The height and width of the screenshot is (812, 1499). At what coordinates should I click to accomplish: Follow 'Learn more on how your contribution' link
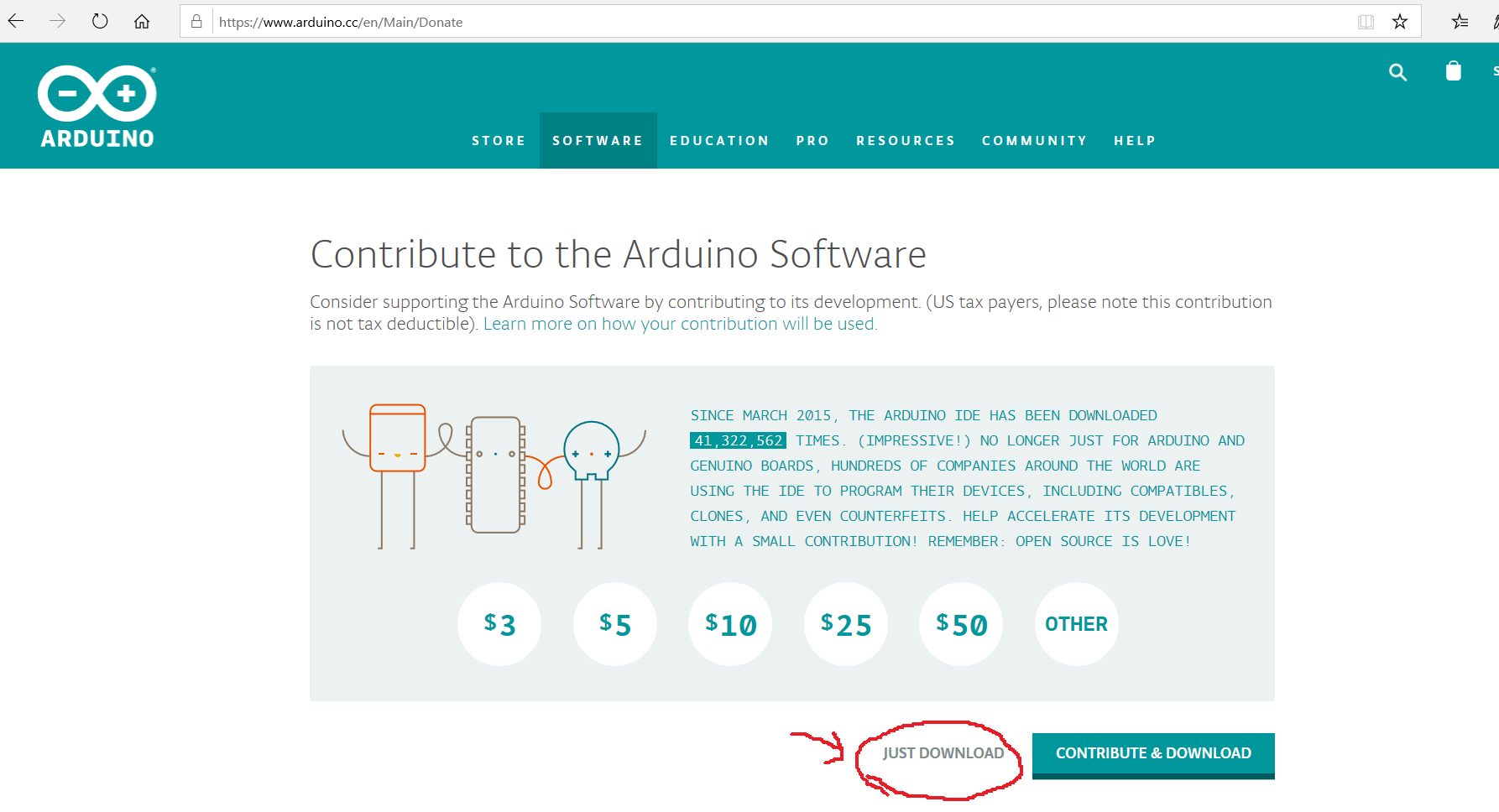point(680,324)
